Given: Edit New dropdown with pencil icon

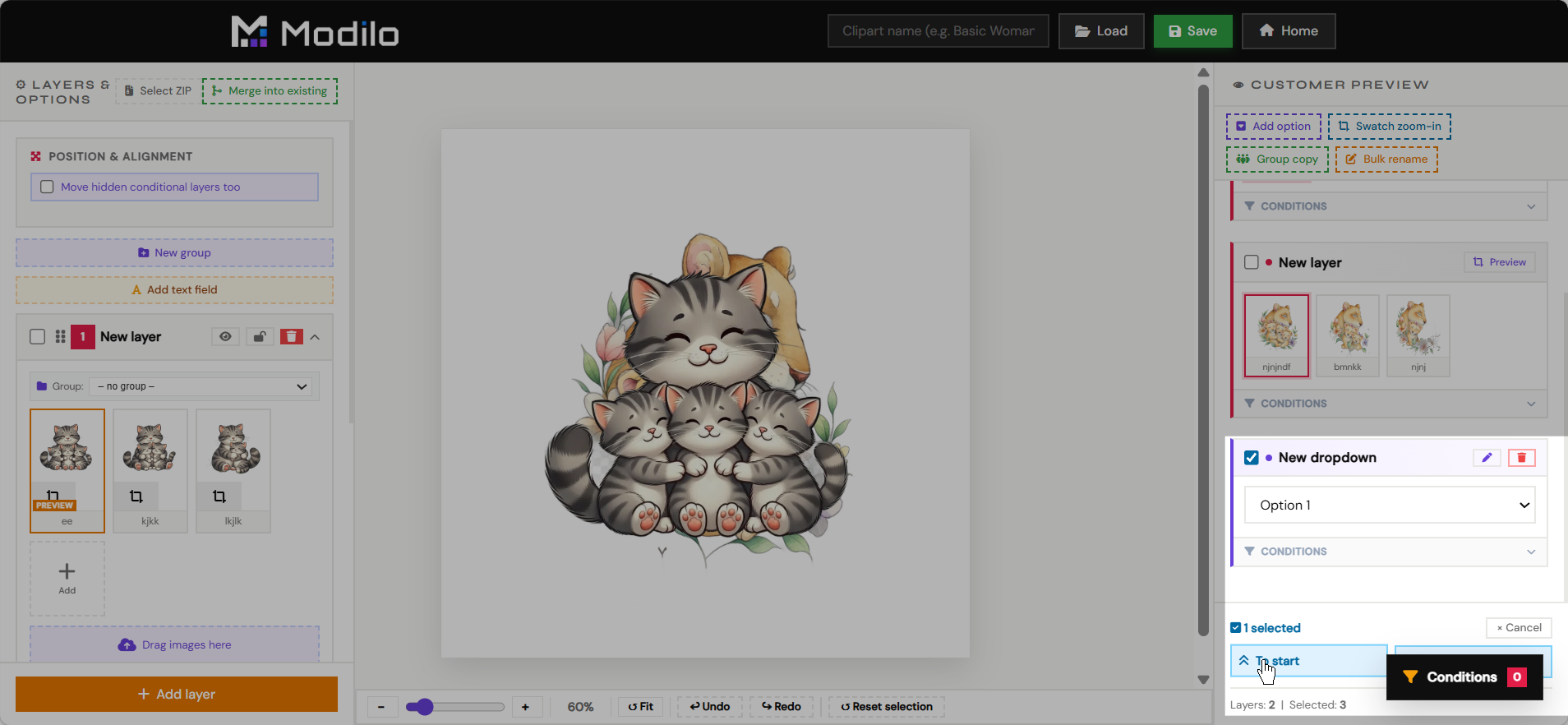Looking at the screenshot, I should point(1487,458).
